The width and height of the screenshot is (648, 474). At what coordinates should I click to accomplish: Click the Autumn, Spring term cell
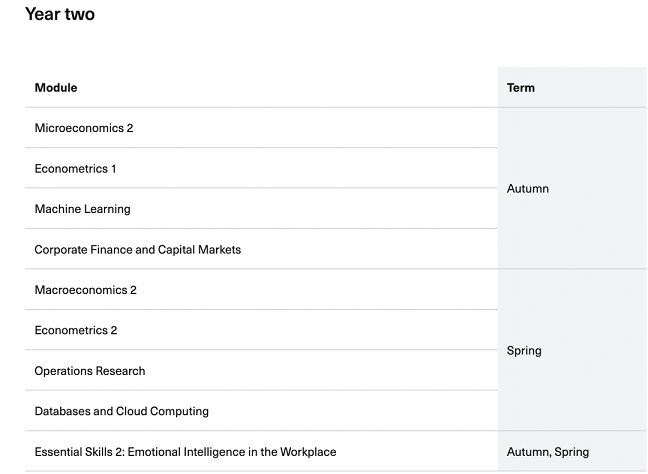548,452
